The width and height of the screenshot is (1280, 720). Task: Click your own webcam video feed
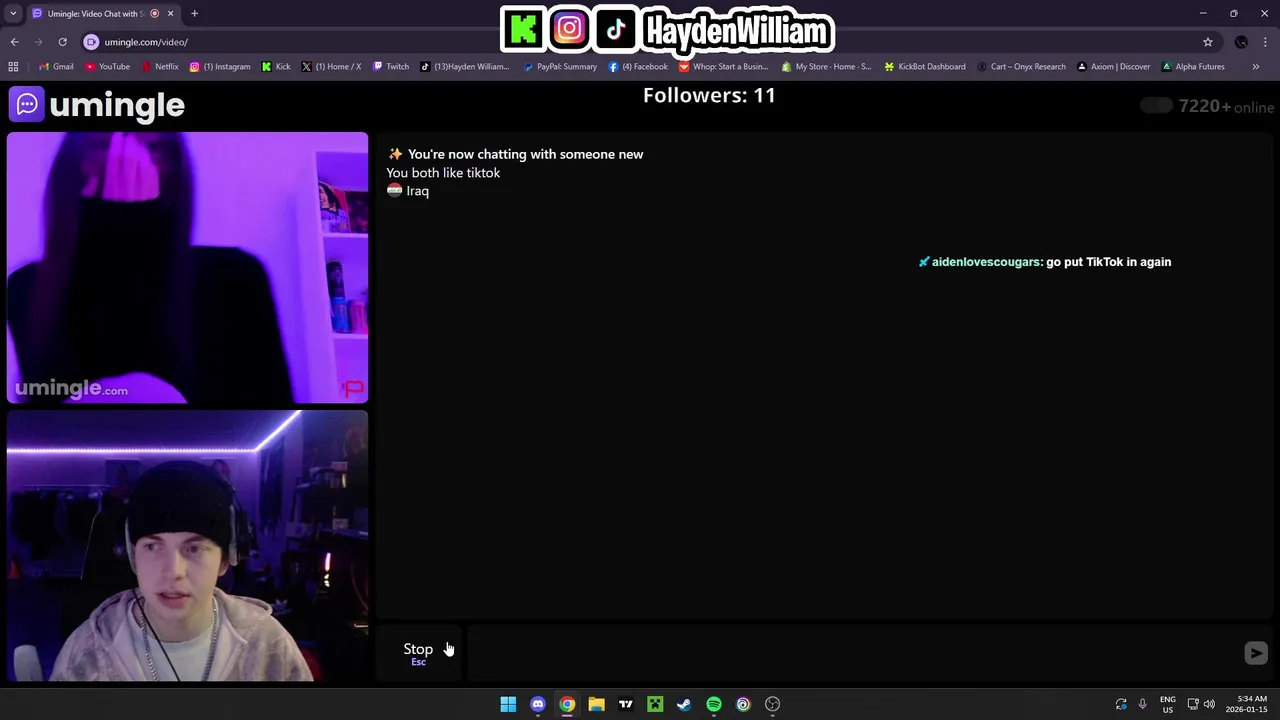pos(187,546)
